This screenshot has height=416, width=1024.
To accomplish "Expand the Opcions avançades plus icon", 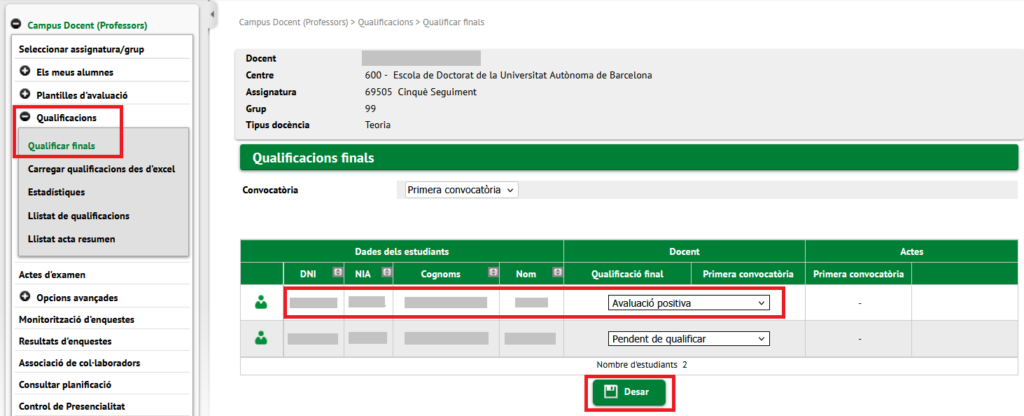I will point(25,296).
